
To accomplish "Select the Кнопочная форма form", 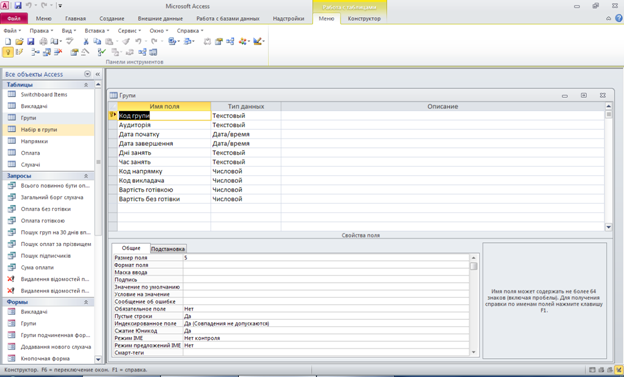I will (x=49, y=358).
